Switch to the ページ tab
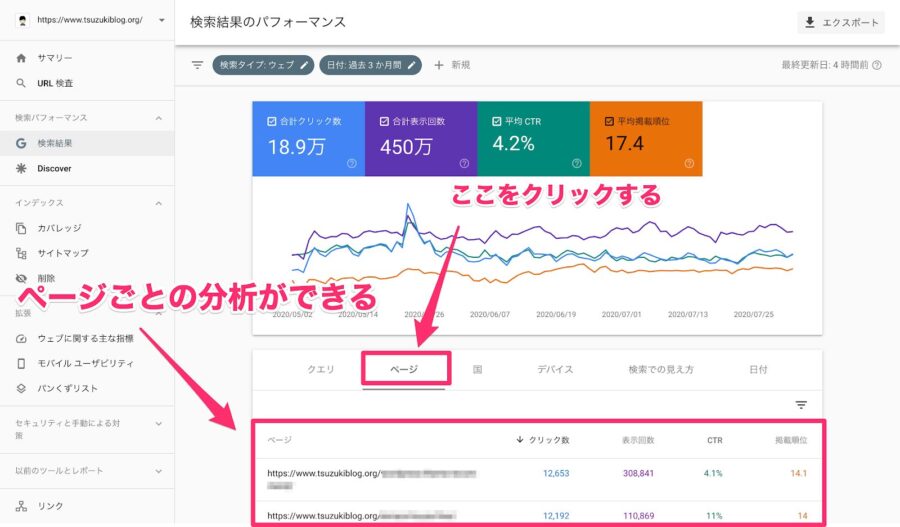900x527 pixels. click(x=404, y=370)
